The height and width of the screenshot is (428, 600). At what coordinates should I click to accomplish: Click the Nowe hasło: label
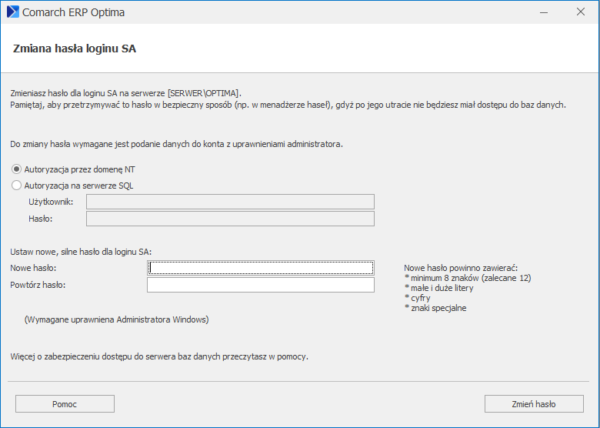coord(33,268)
